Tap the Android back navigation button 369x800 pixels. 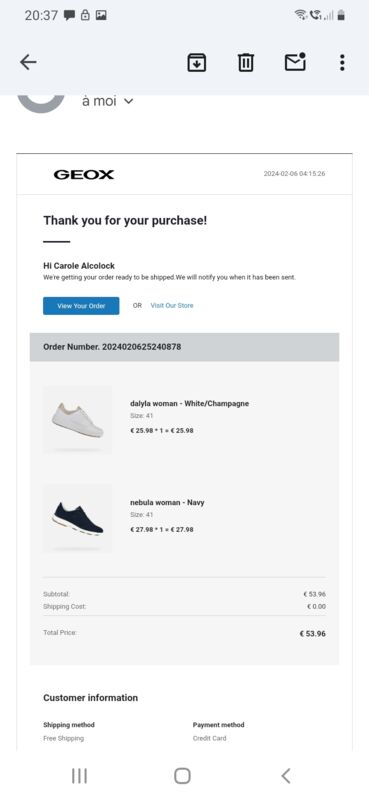[x=286, y=776]
